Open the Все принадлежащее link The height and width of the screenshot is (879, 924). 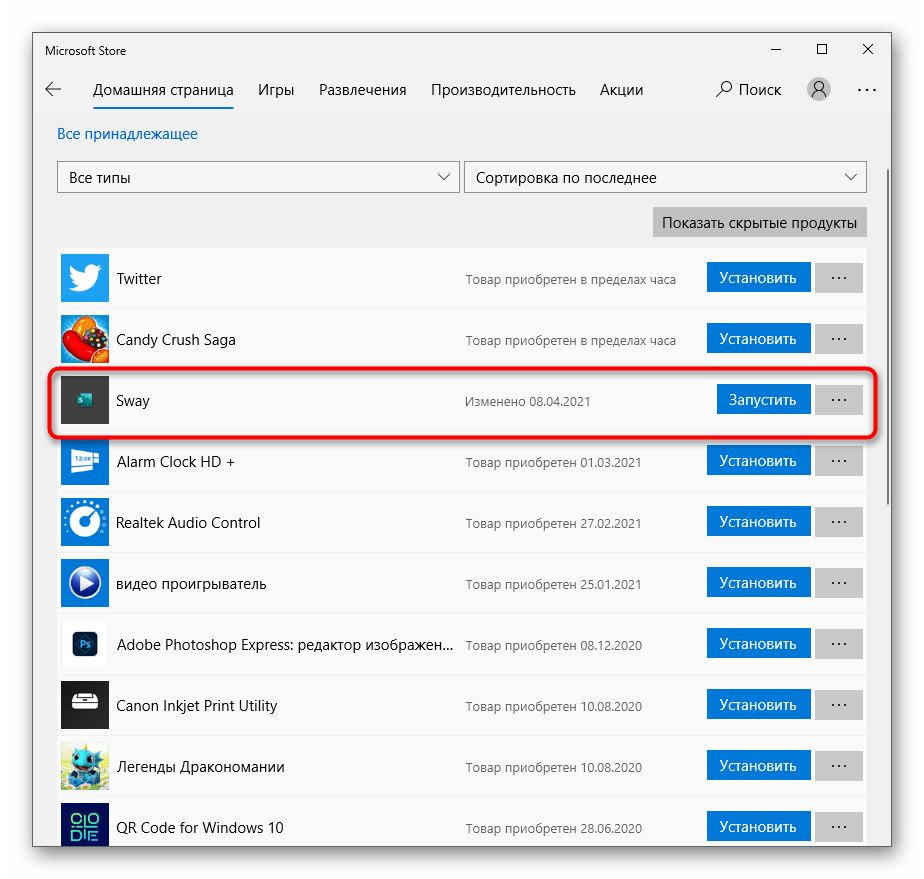pyautogui.click(x=127, y=134)
